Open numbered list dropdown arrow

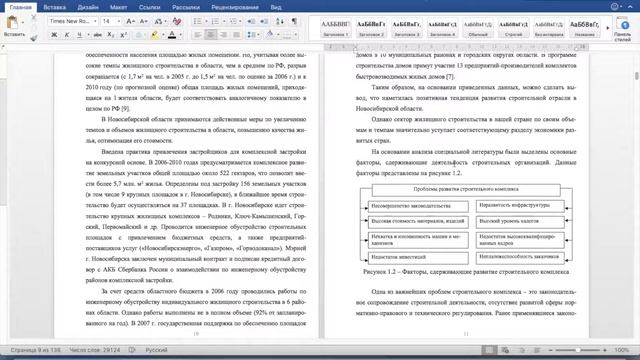[x=224, y=21]
